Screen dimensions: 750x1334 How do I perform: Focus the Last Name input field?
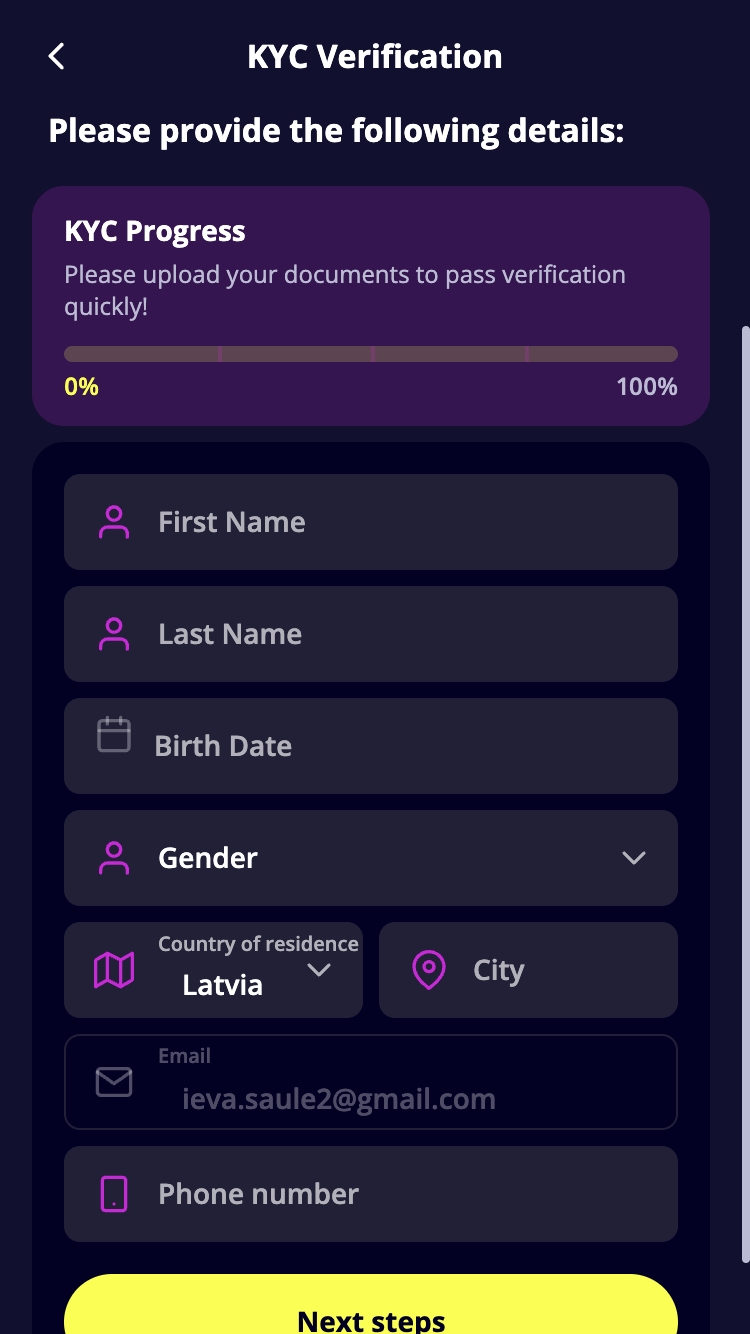point(400,634)
